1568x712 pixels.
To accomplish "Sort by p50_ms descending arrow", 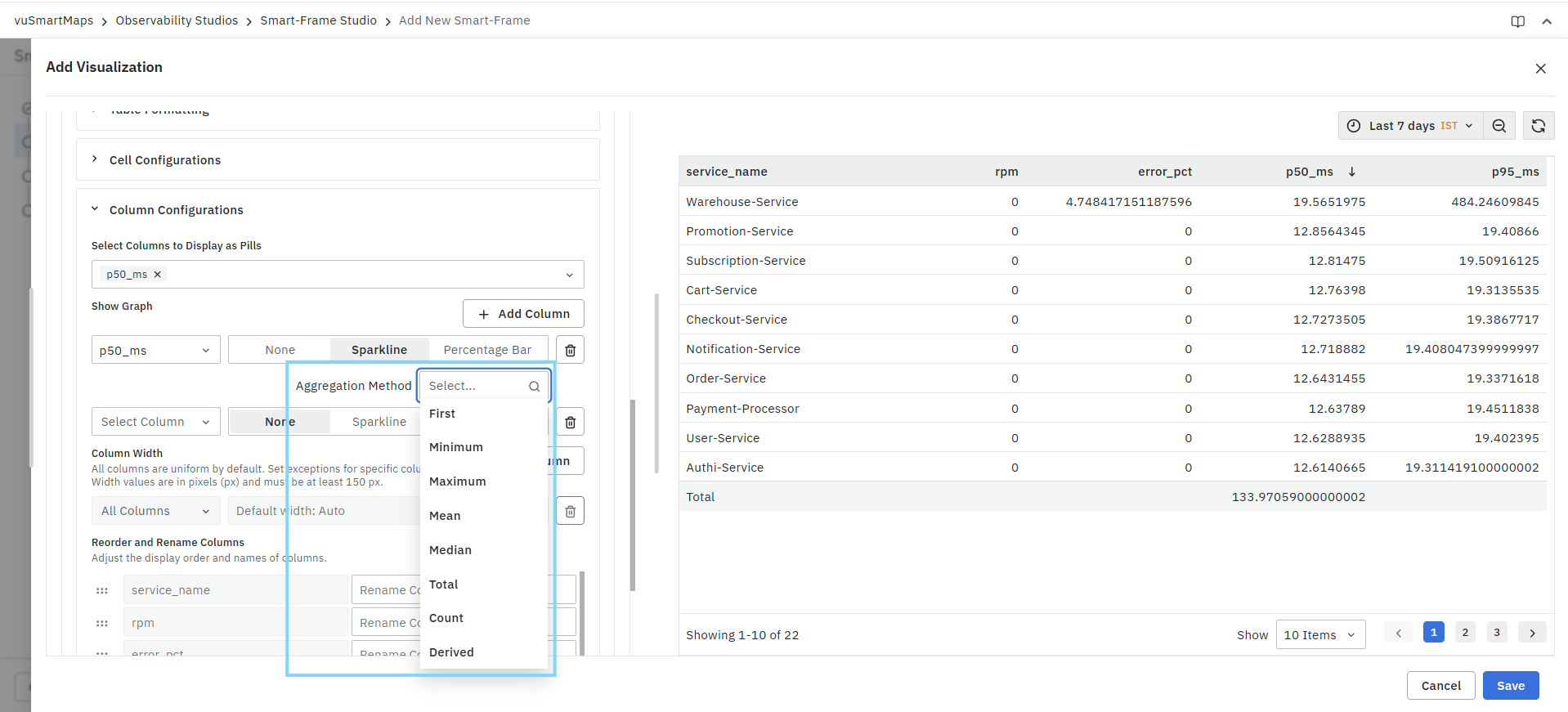I will coord(1352,172).
